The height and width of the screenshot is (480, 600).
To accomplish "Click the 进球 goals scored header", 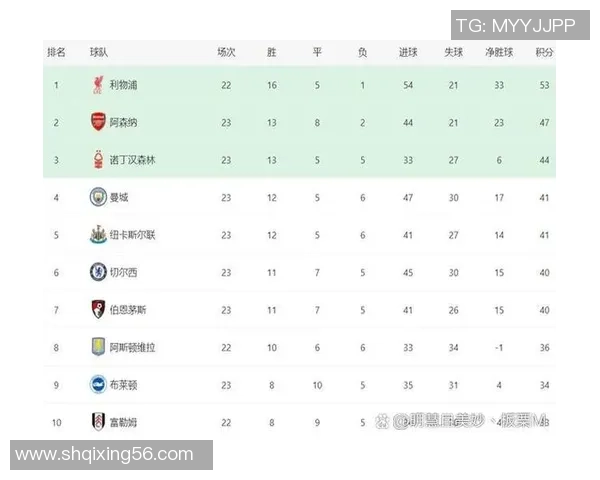I will tap(407, 52).
